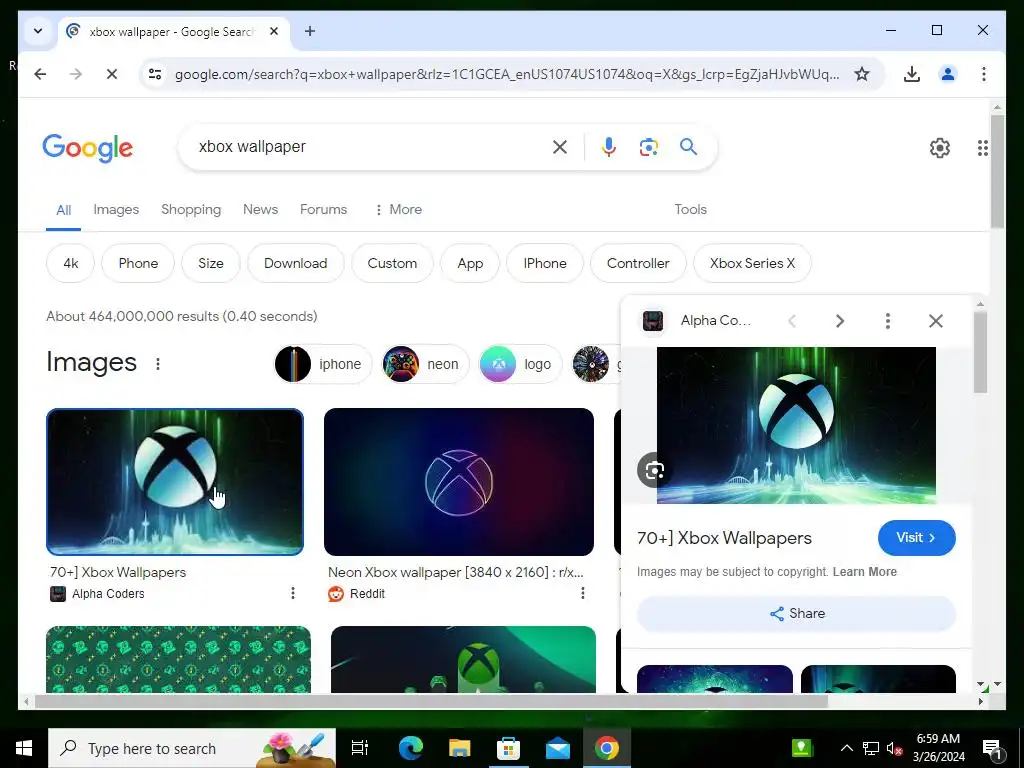The height and width of the screenshot is (768, 1024).
Task: Share the previewed image
Action: pyautogui.click(x=797, y=613)
